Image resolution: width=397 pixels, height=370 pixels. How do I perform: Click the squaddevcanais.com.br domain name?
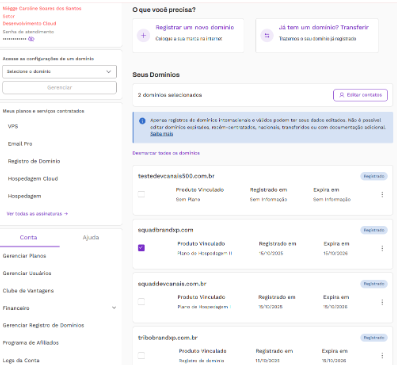pyautogui.click(x=172, y=284)
